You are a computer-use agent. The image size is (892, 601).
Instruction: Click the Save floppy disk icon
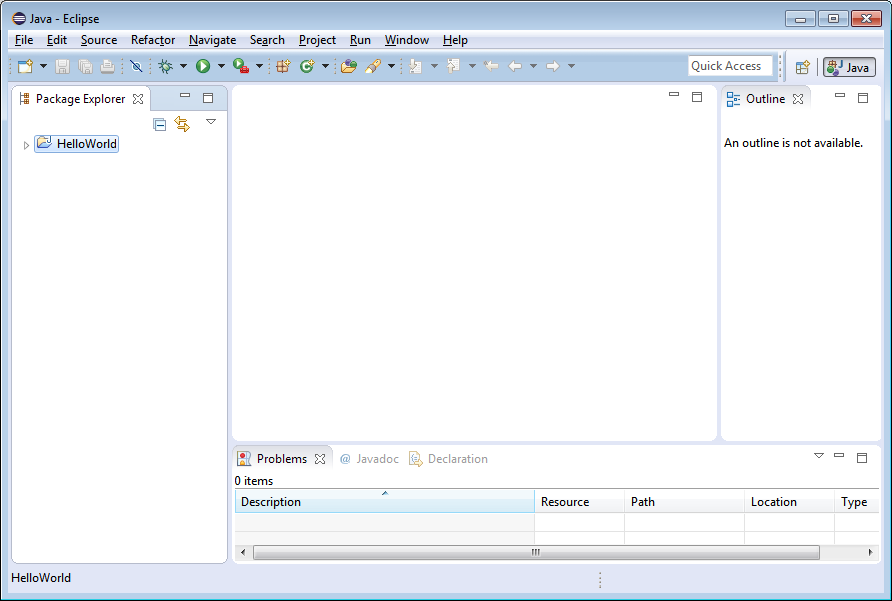tap(62, 67)
